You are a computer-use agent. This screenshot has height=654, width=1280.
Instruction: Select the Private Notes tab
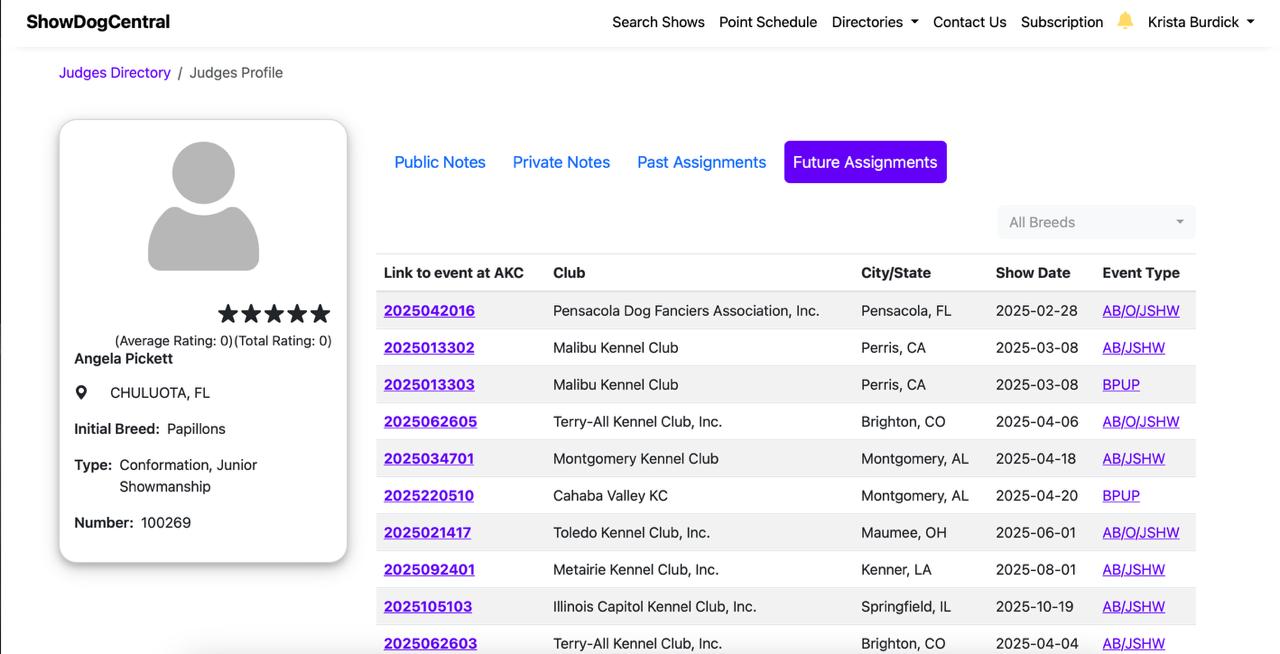point(561,162)
